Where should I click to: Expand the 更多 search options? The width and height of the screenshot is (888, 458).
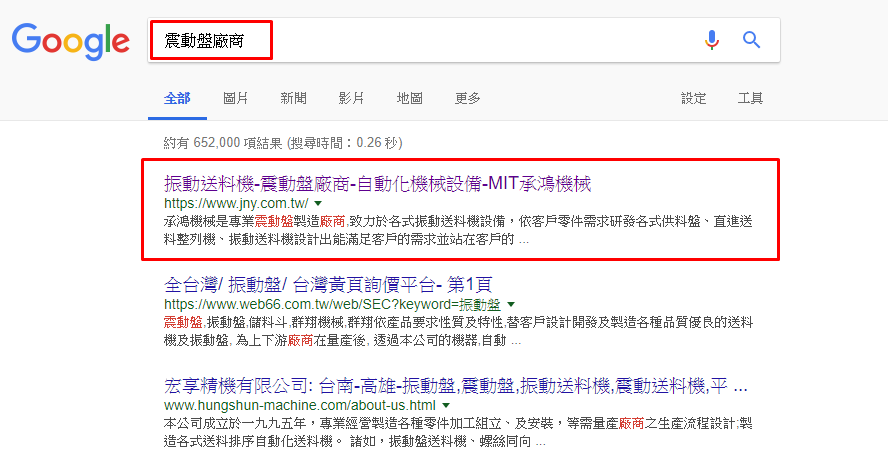467,99
